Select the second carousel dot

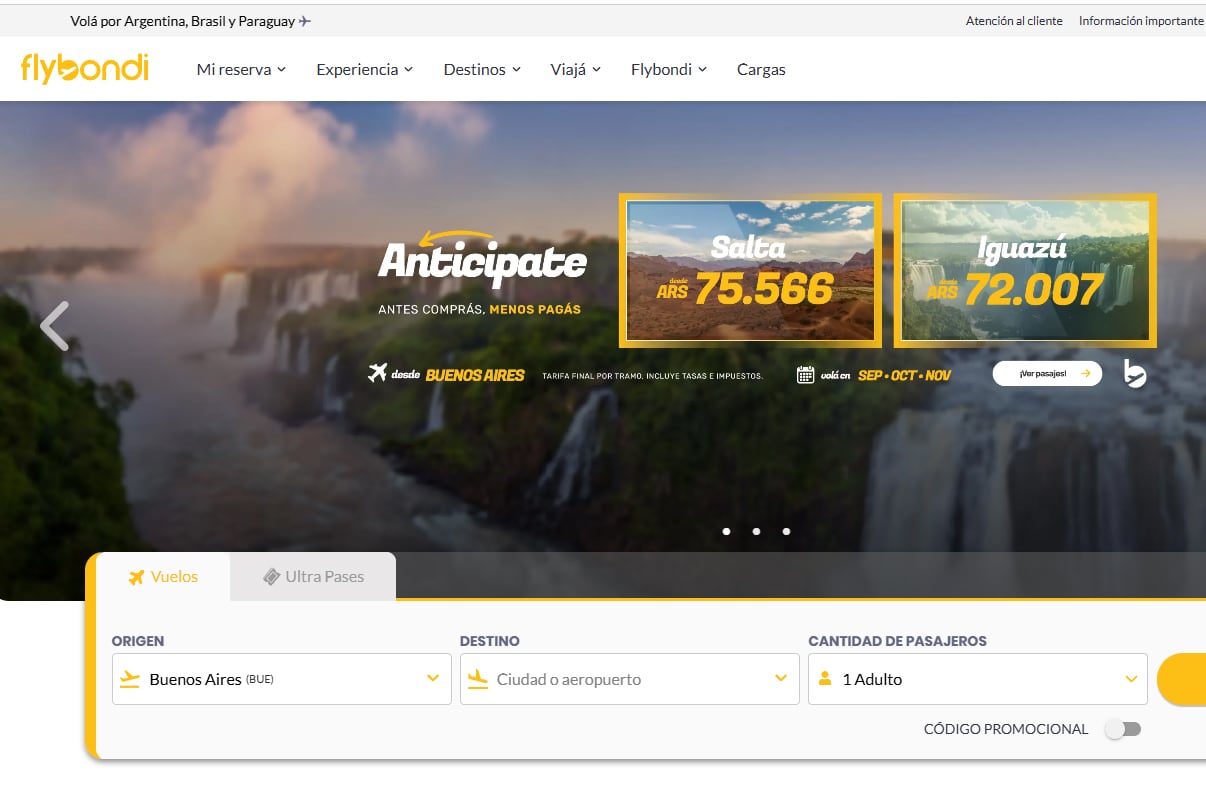point(756,531)
